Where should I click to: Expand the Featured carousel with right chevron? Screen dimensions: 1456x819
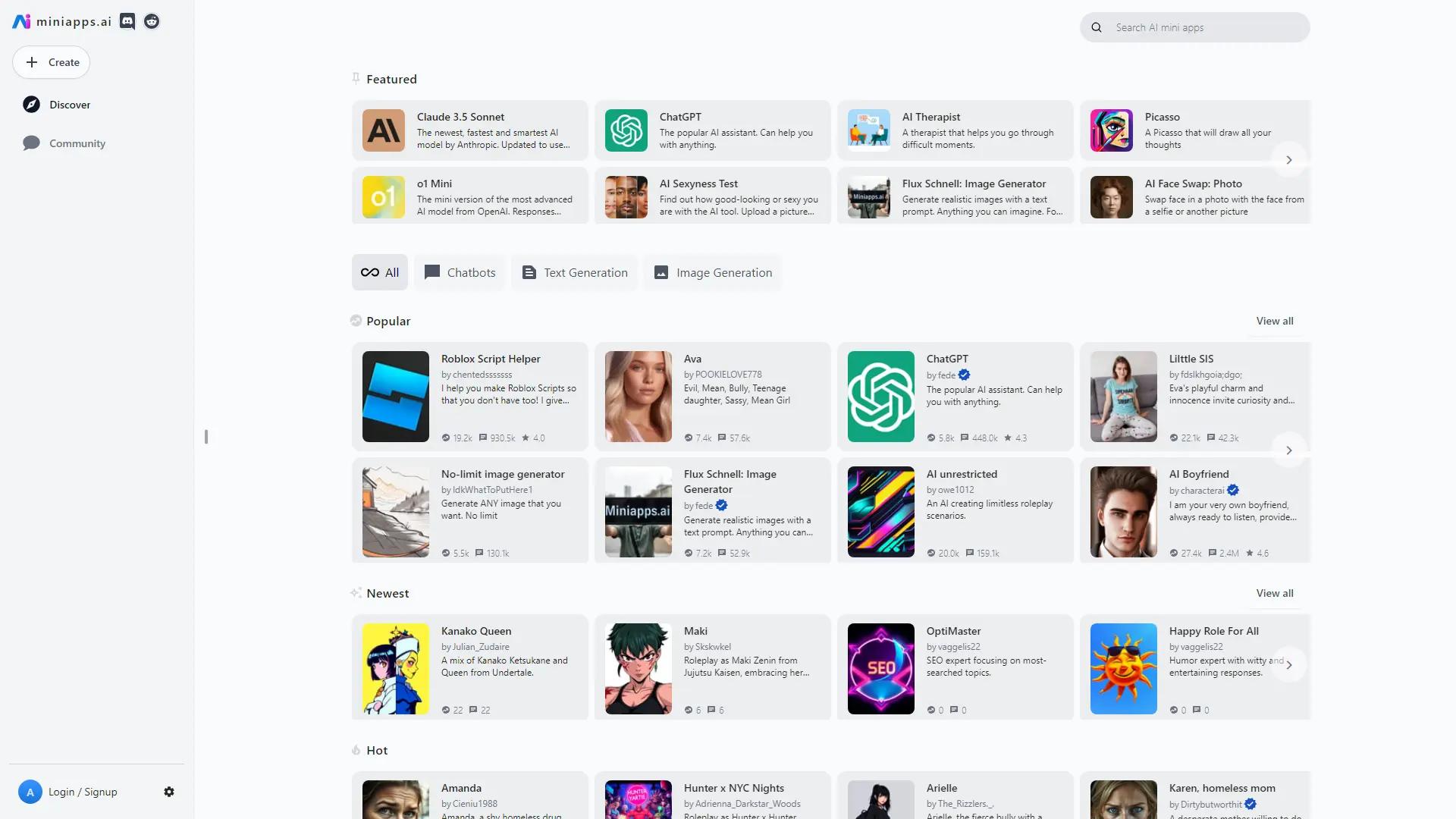pyautogui.click(x=1288, y=159)
